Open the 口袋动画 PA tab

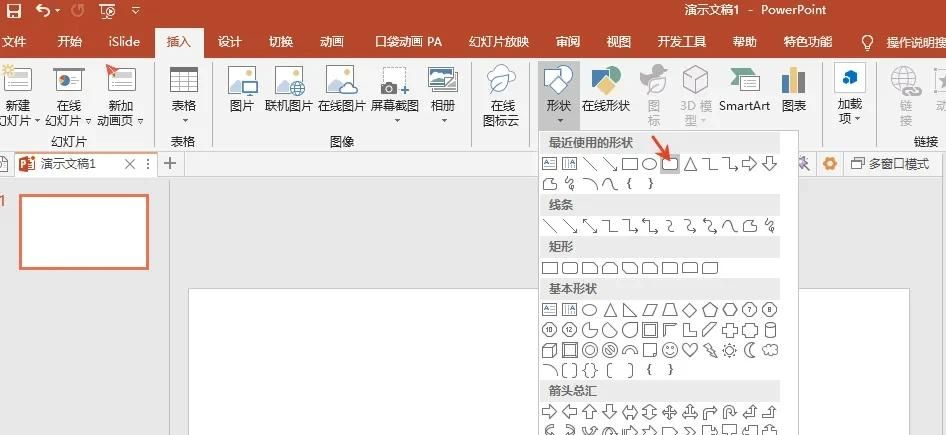click(x=408, y=42)
